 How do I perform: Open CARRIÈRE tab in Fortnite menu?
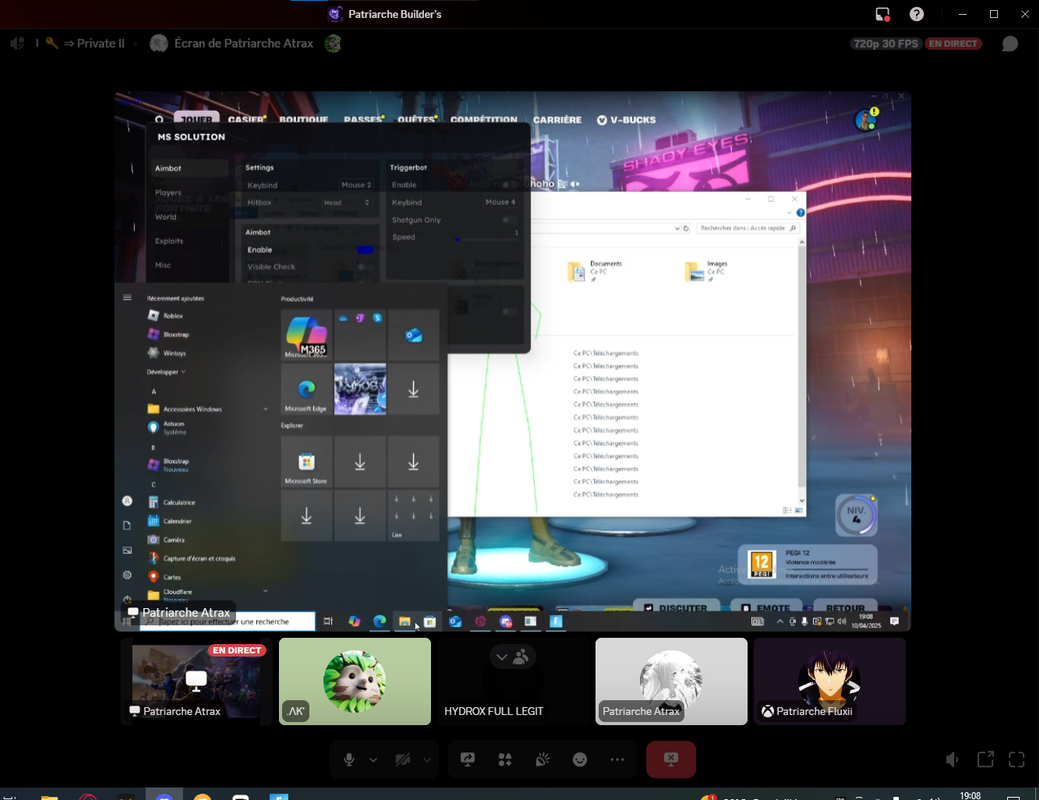click(x=557, y=120)
